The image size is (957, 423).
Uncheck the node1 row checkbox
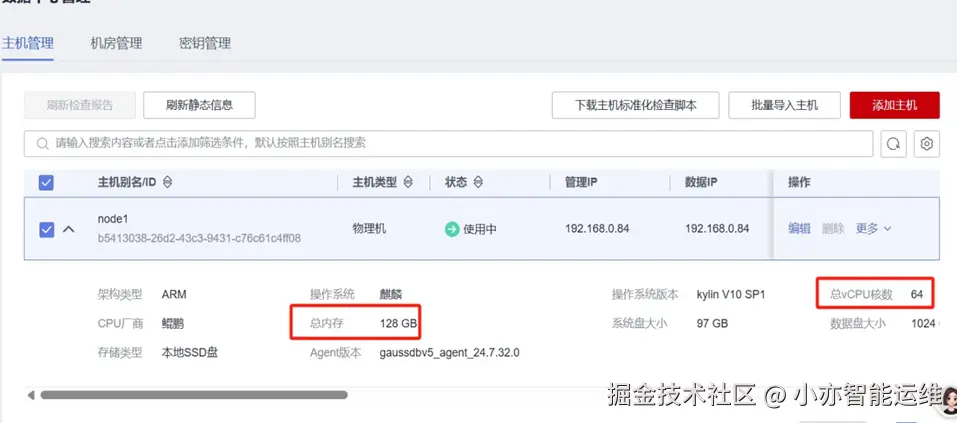click(46, 230)
